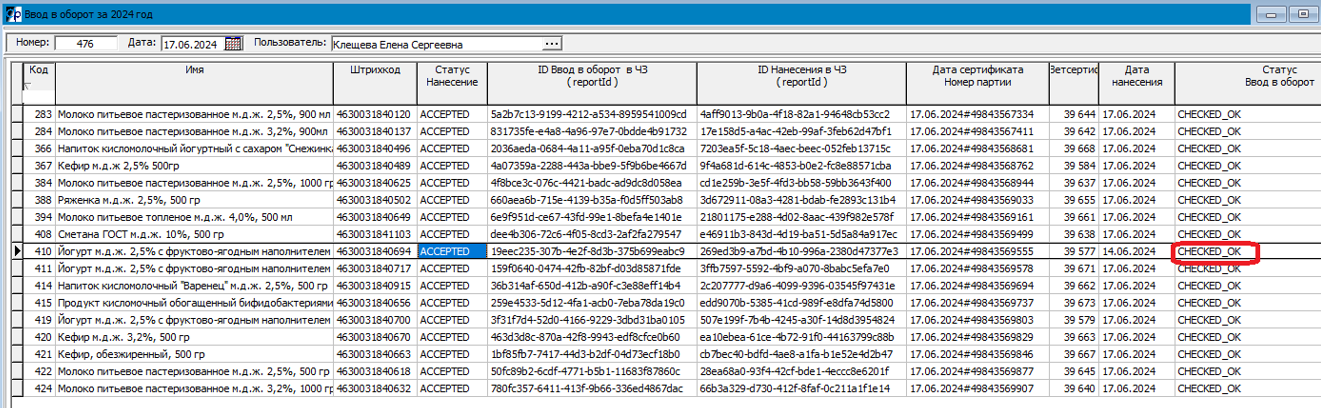This screenshot has height=408, width=1321.
Task: Select the highlighted ACCEPTED cell in row 410
Action: click(x=451, y=251)
